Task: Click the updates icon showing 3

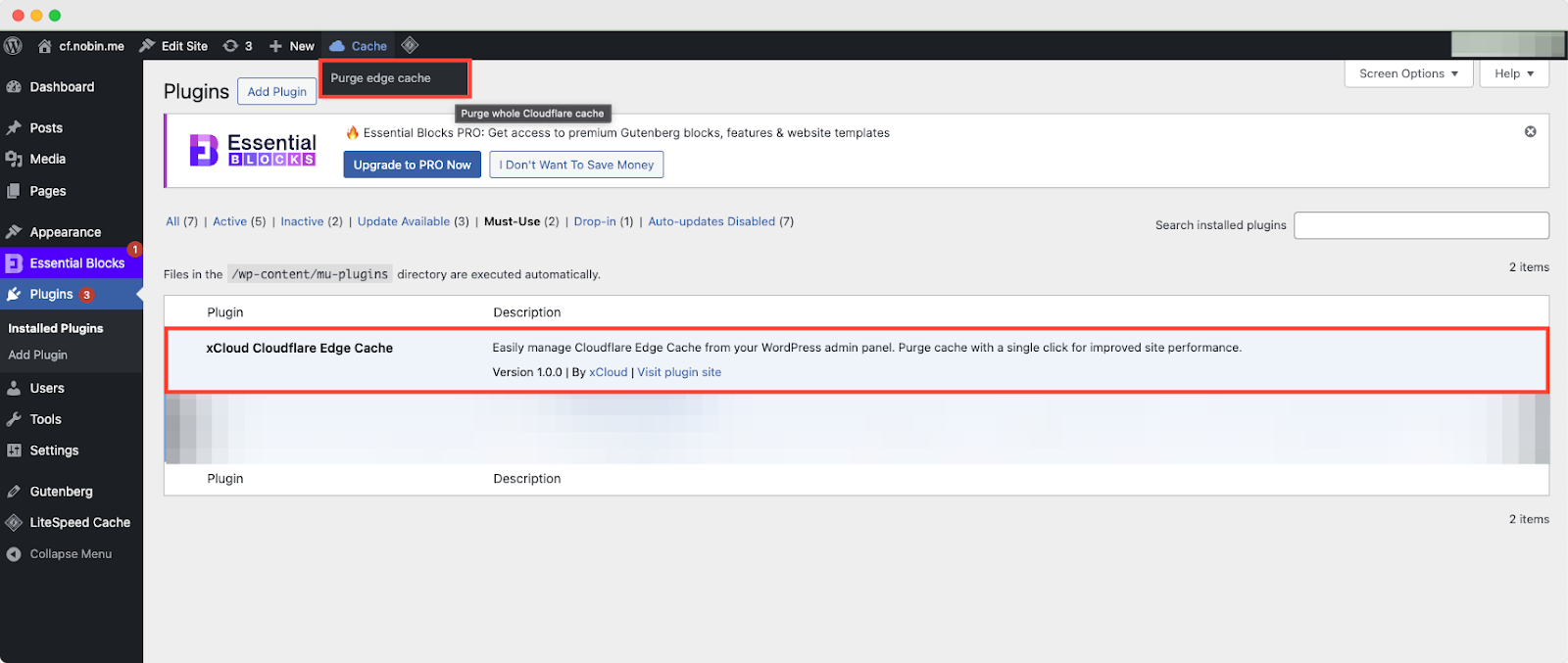Action: [x=237, y=46]
